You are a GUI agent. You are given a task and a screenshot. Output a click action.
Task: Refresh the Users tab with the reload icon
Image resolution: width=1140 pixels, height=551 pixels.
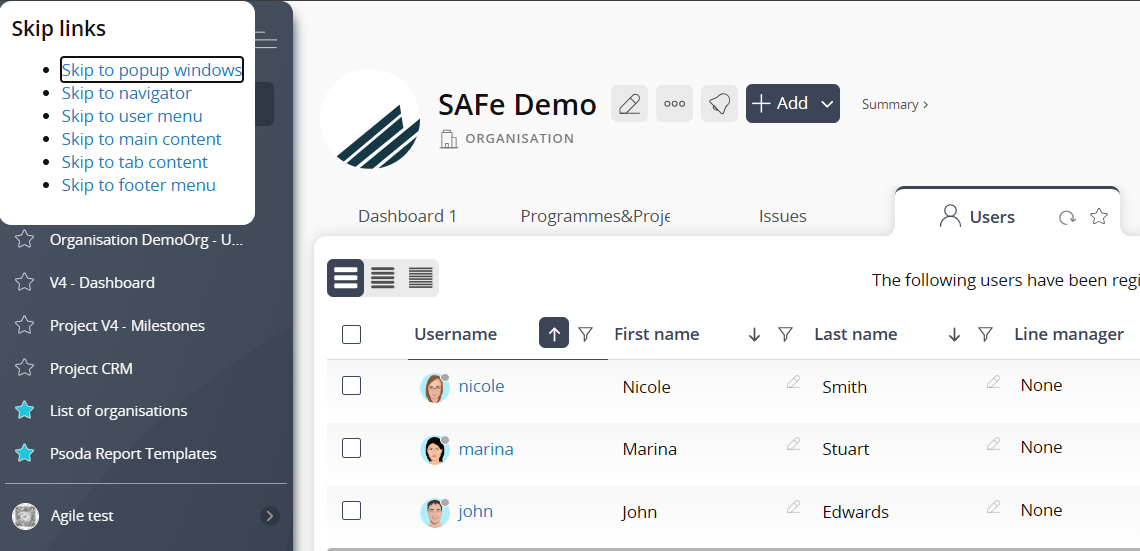pyautogui.click(x=1067, y=217)
